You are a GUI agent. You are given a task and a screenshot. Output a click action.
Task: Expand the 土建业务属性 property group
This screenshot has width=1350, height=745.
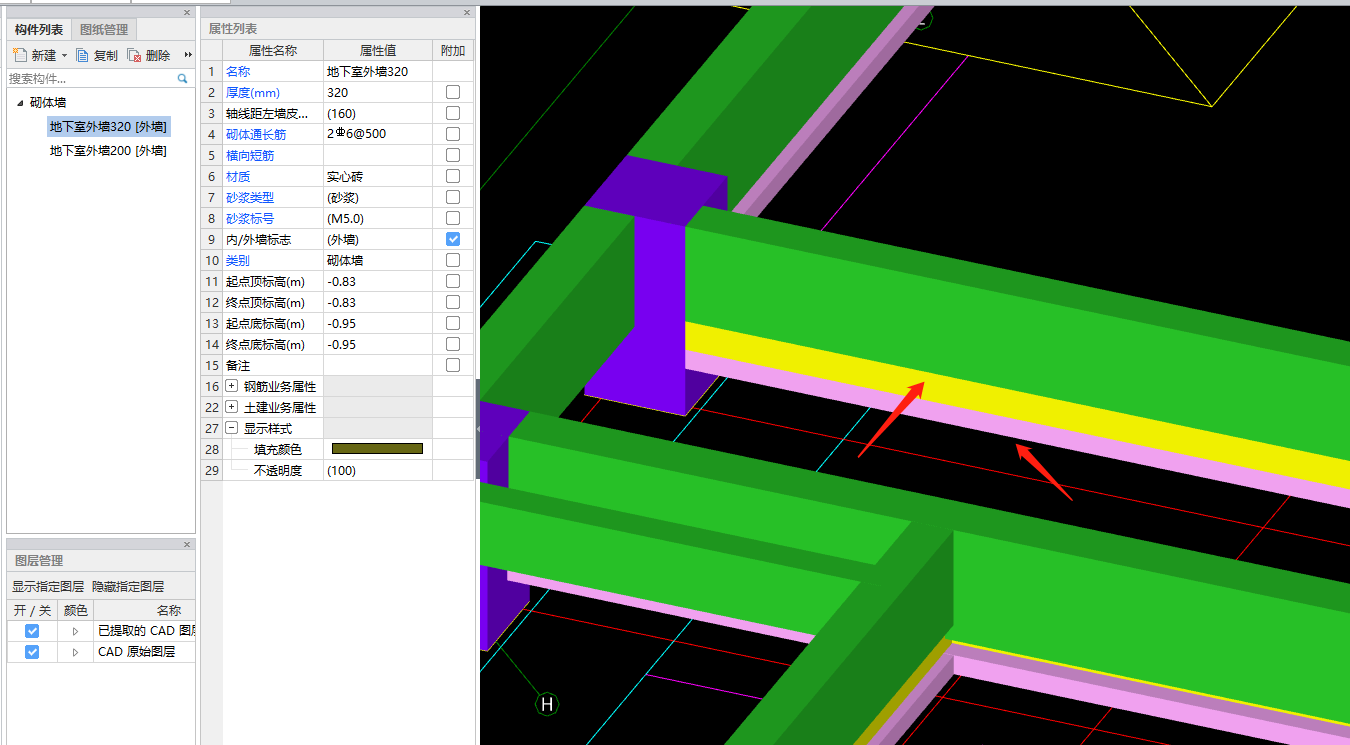tap(232, 407)
